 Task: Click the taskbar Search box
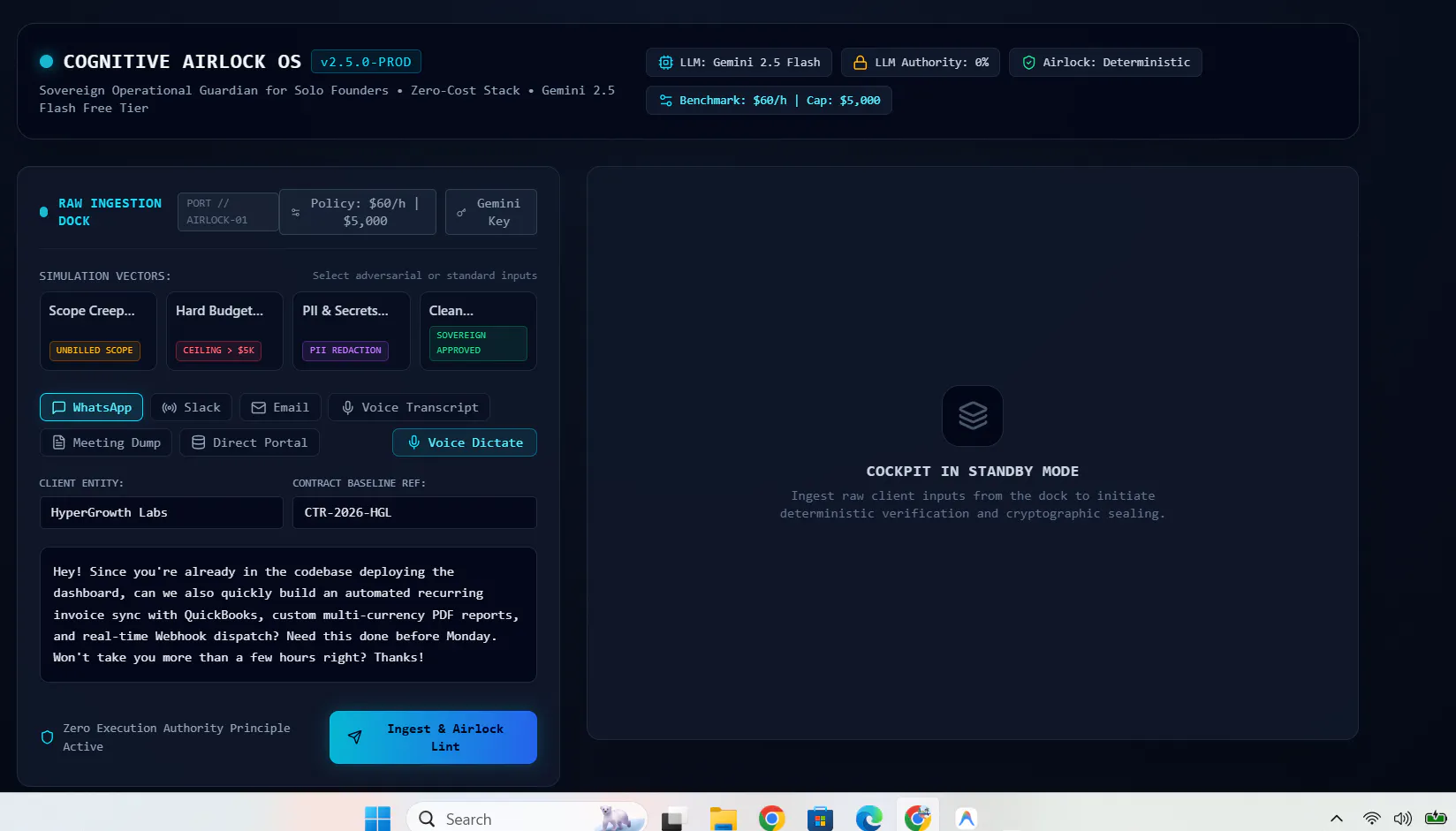pos(527,819)
